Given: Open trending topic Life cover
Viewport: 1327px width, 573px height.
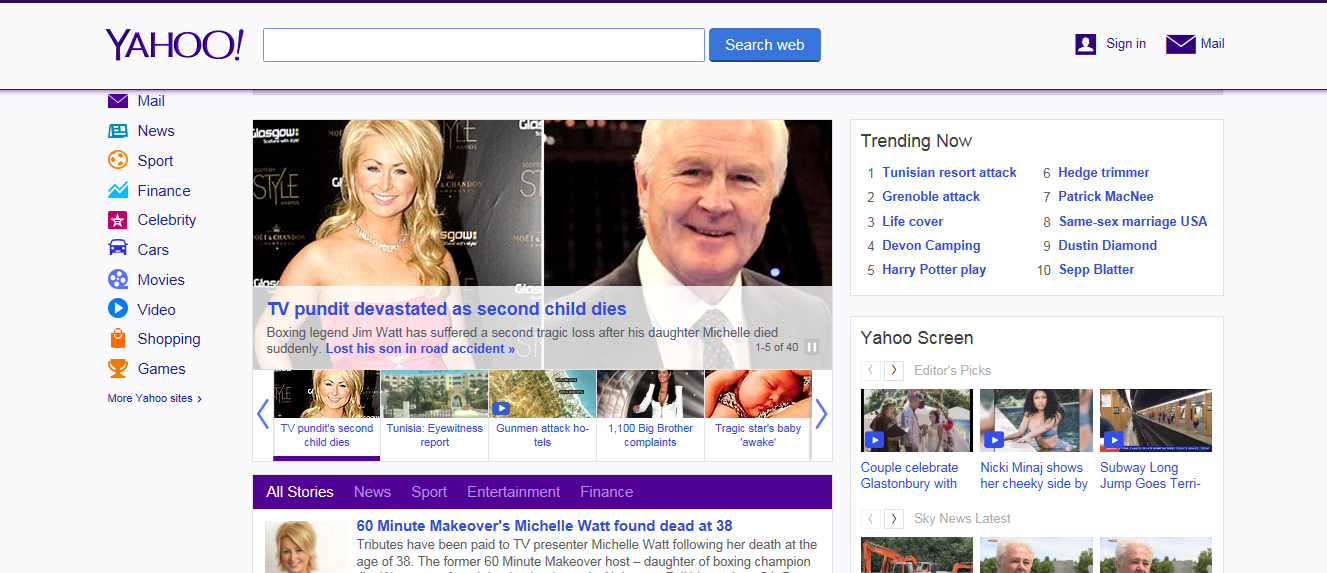Looking at the screenshot, I should point(913,222).
